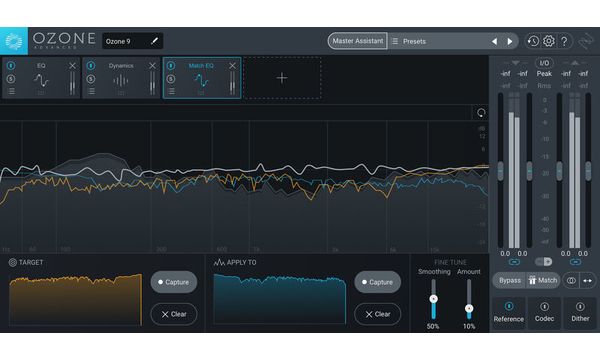Swap channels with arrows icon
This screenshot has height=360, width=600.
(588, 280)
